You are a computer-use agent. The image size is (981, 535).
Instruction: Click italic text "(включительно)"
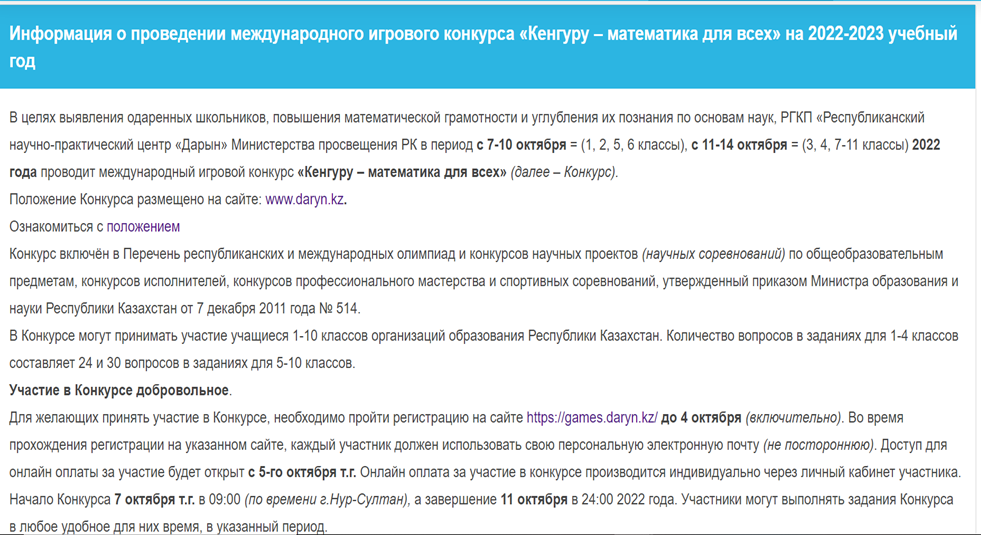tap(794, 417)
